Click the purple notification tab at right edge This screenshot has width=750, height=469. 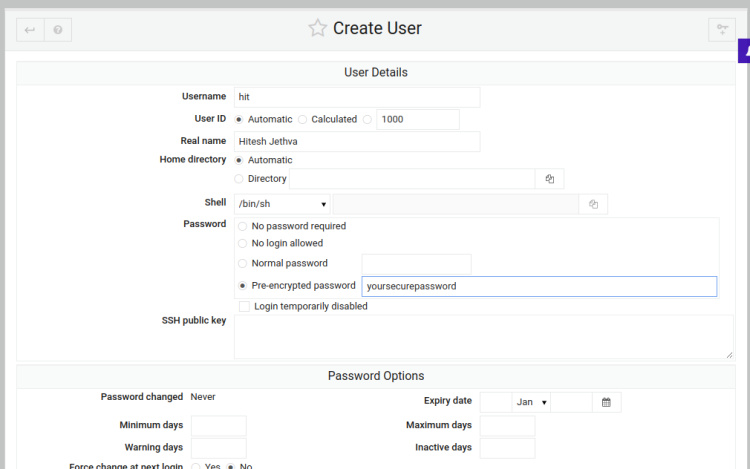click(743, 52)
